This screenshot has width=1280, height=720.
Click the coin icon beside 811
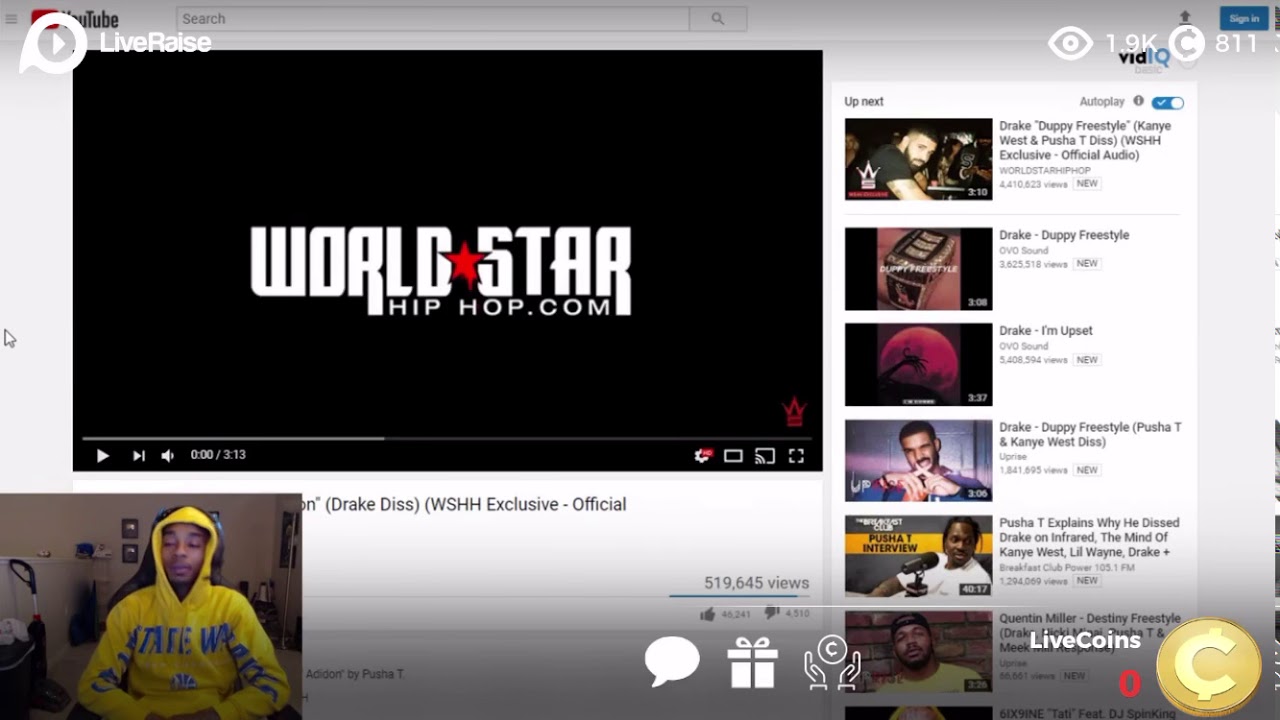(1187, 43)
